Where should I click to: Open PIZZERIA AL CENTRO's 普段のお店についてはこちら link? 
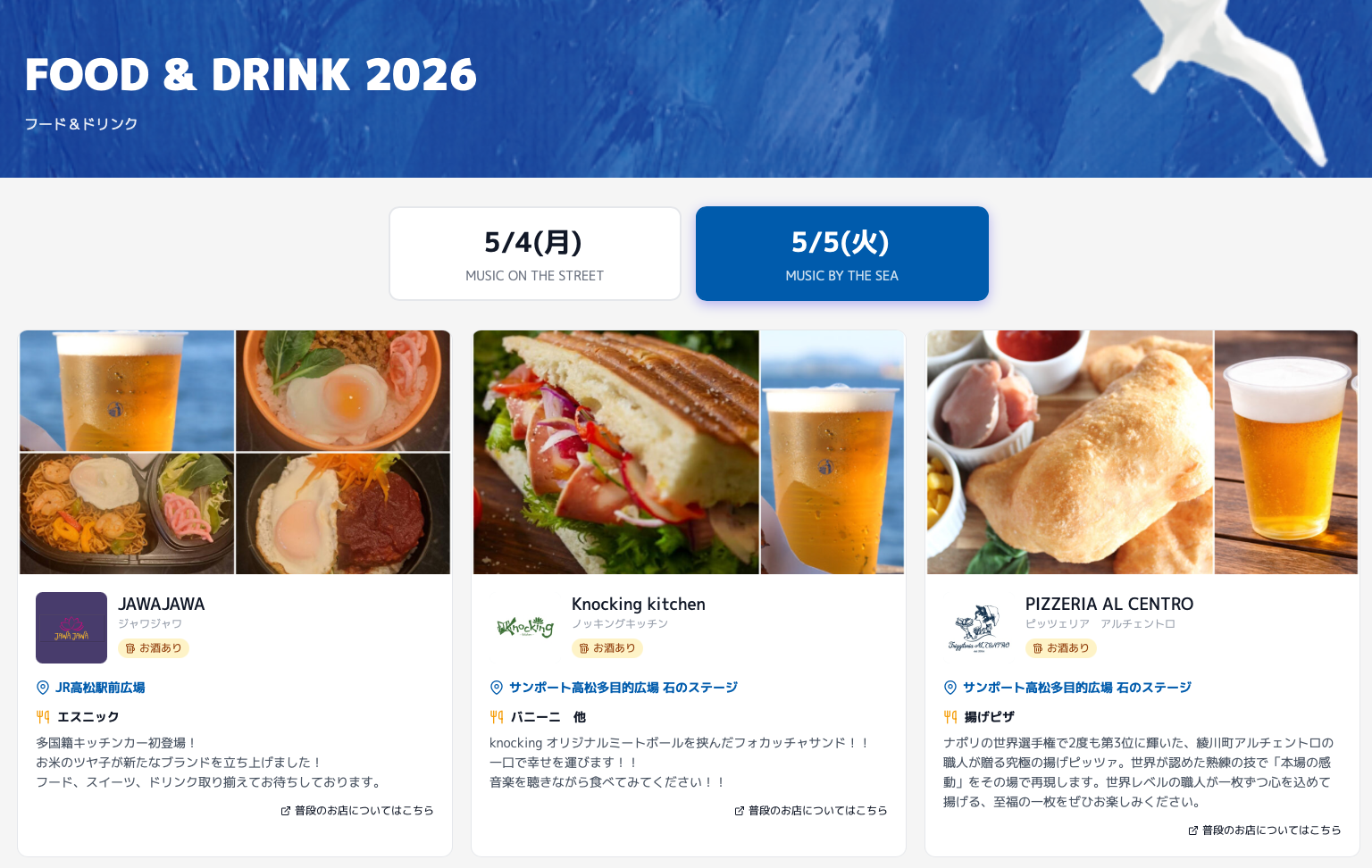[1265, 830]
